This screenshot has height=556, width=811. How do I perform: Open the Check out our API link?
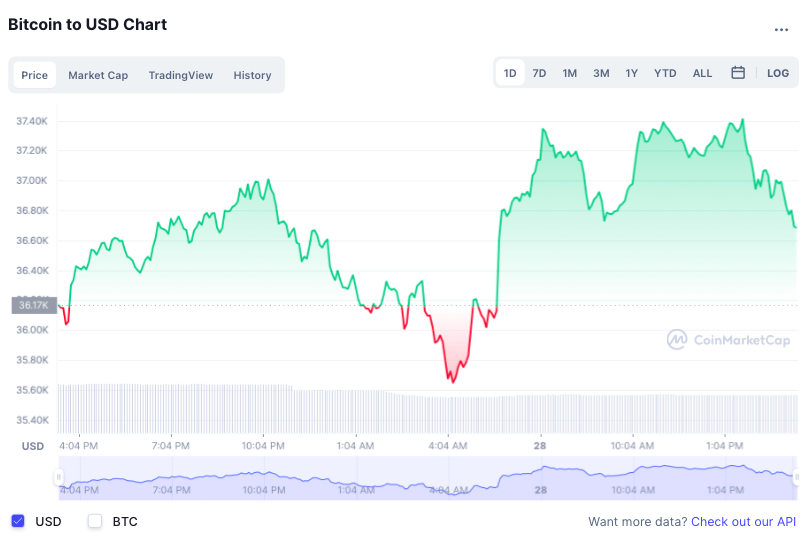(744, 521)
